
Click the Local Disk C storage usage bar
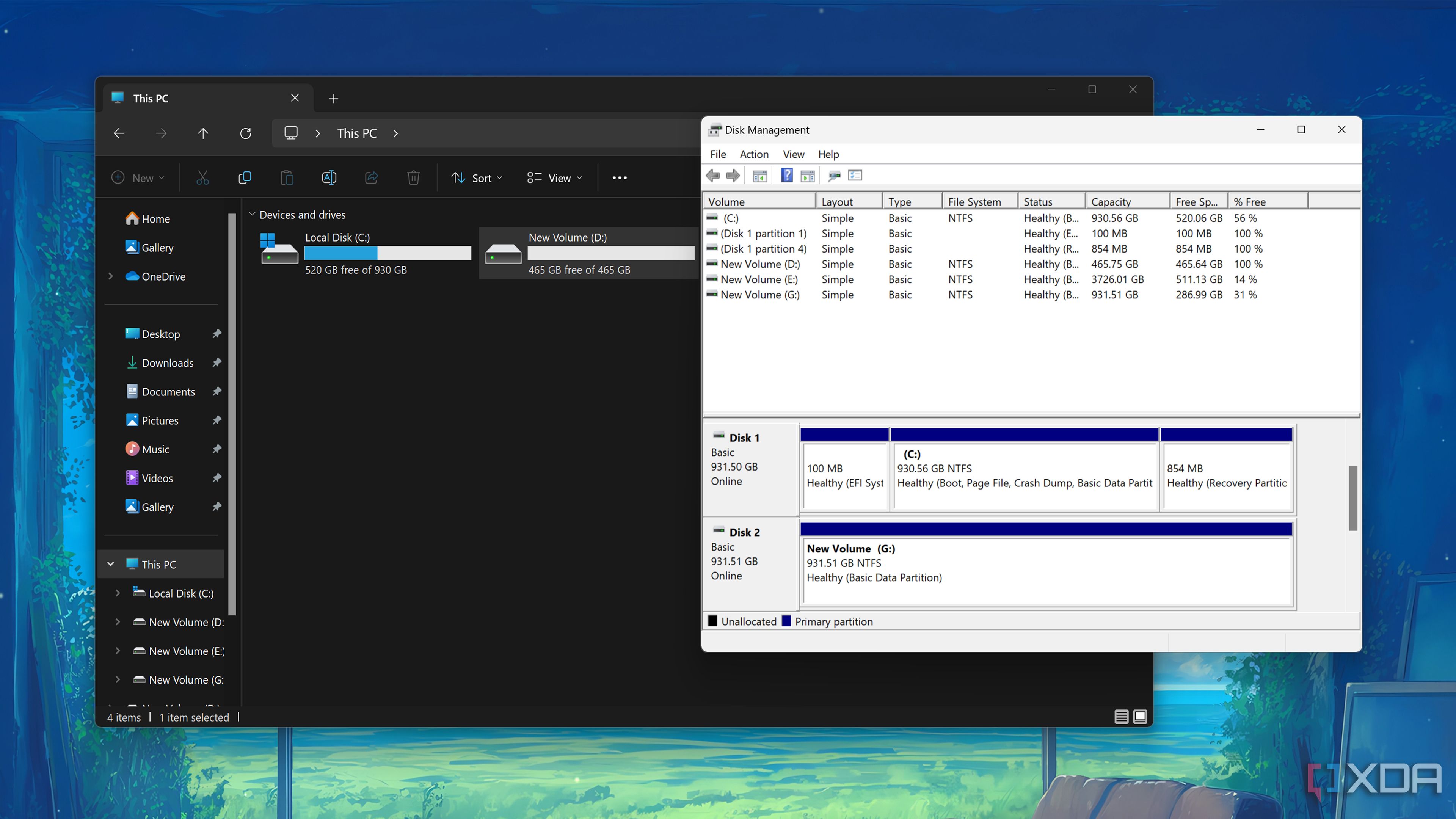point(388,254)
